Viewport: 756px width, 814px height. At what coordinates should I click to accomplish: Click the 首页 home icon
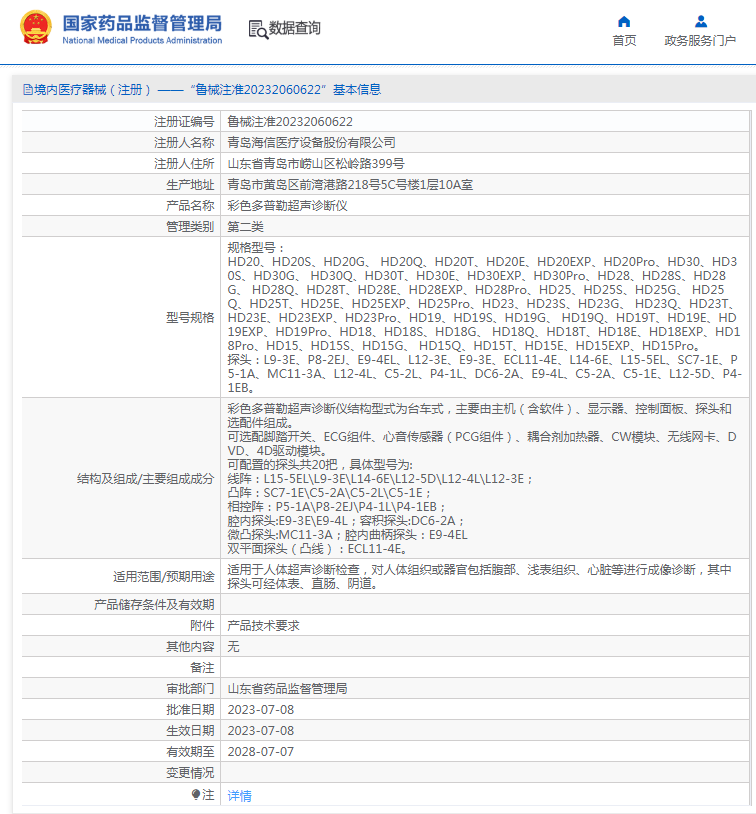(624, 21)
